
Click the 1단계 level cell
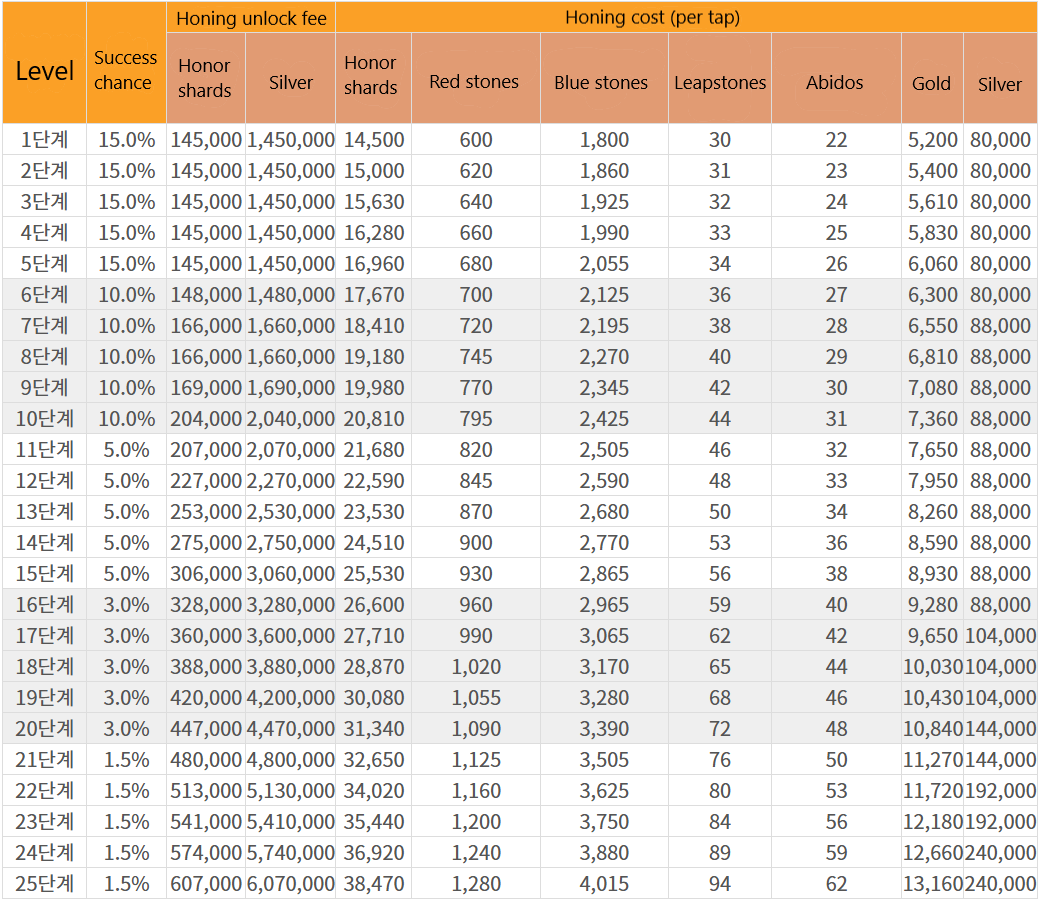click(x=45, y=140)
